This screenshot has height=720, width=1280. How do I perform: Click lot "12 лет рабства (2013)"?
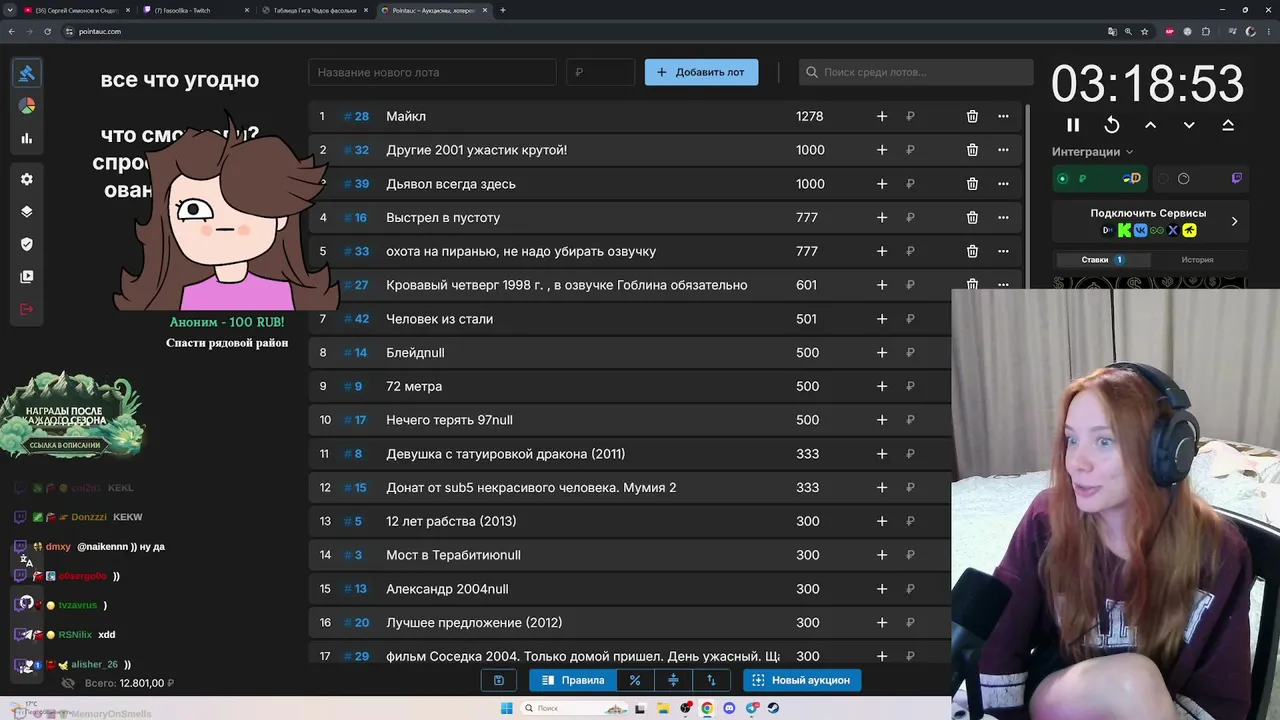coord(451,521)
